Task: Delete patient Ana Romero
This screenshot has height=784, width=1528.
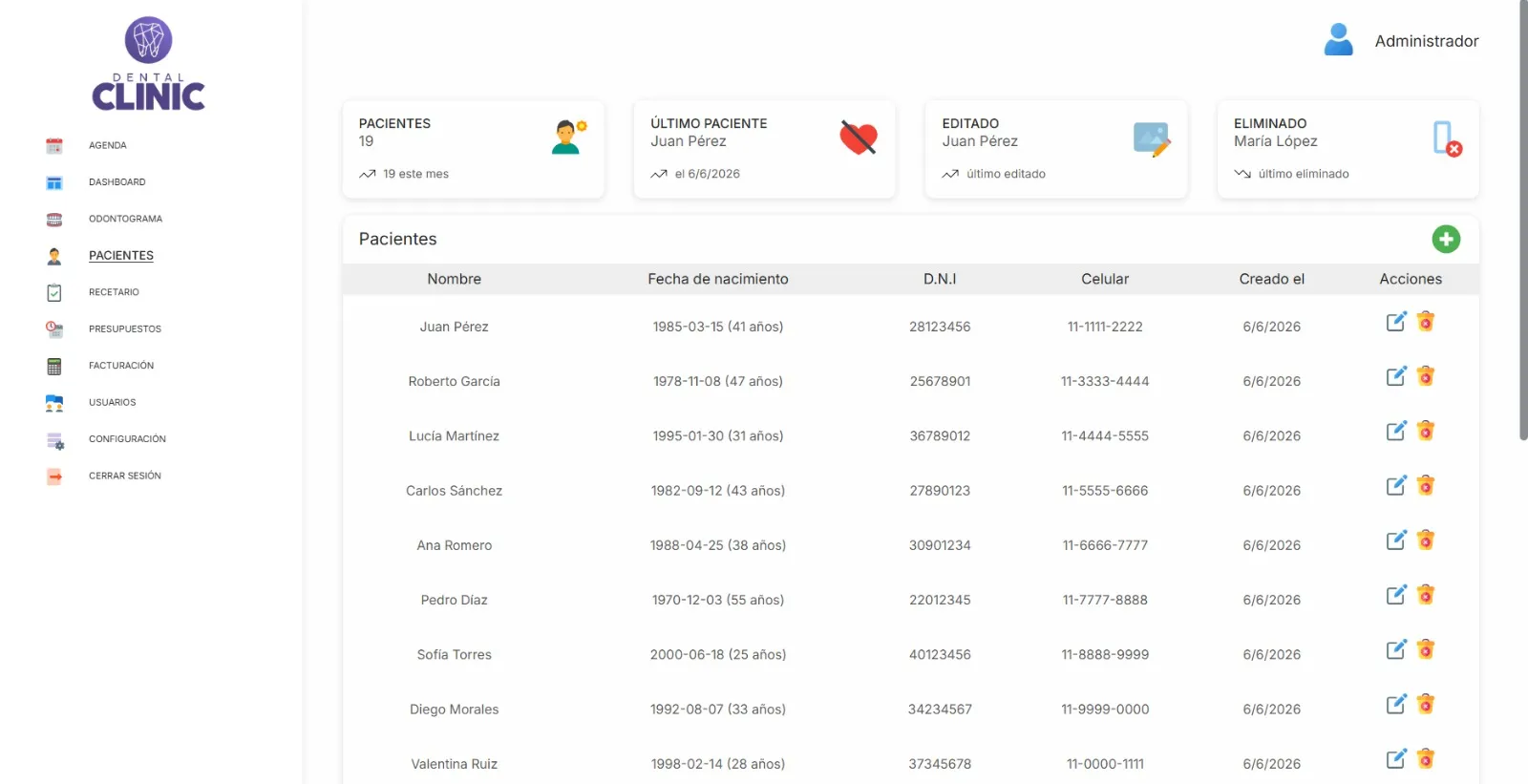Action: pyautogui.click(x=1426, y=540)
